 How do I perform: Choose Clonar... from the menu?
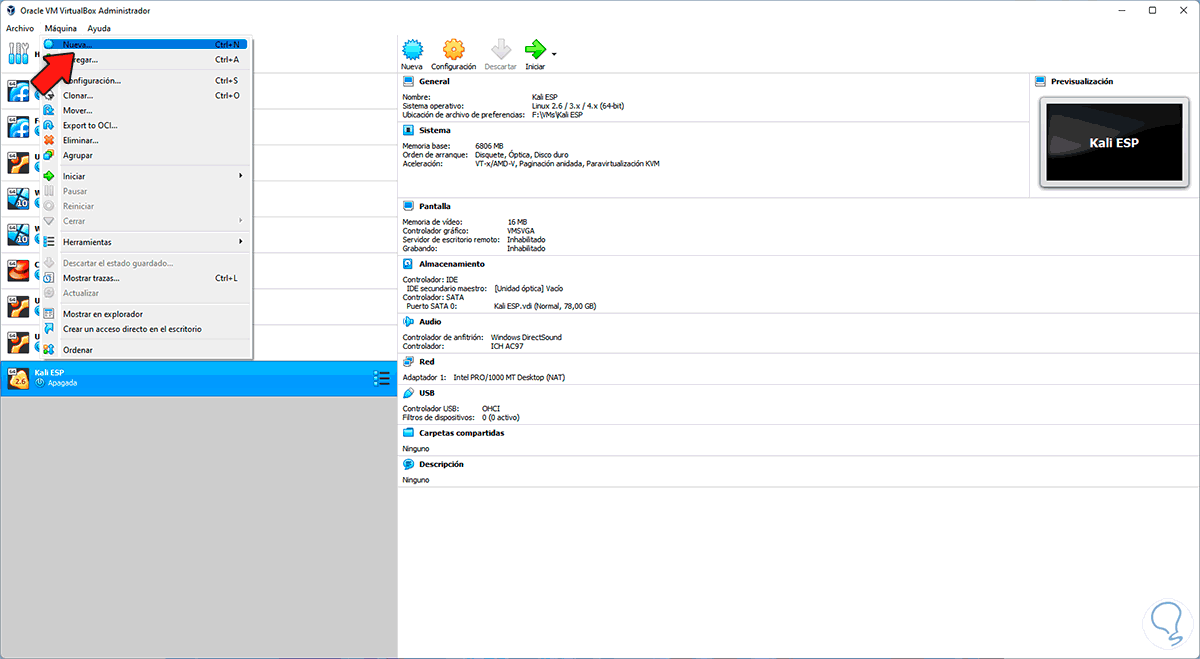(146, 95)
